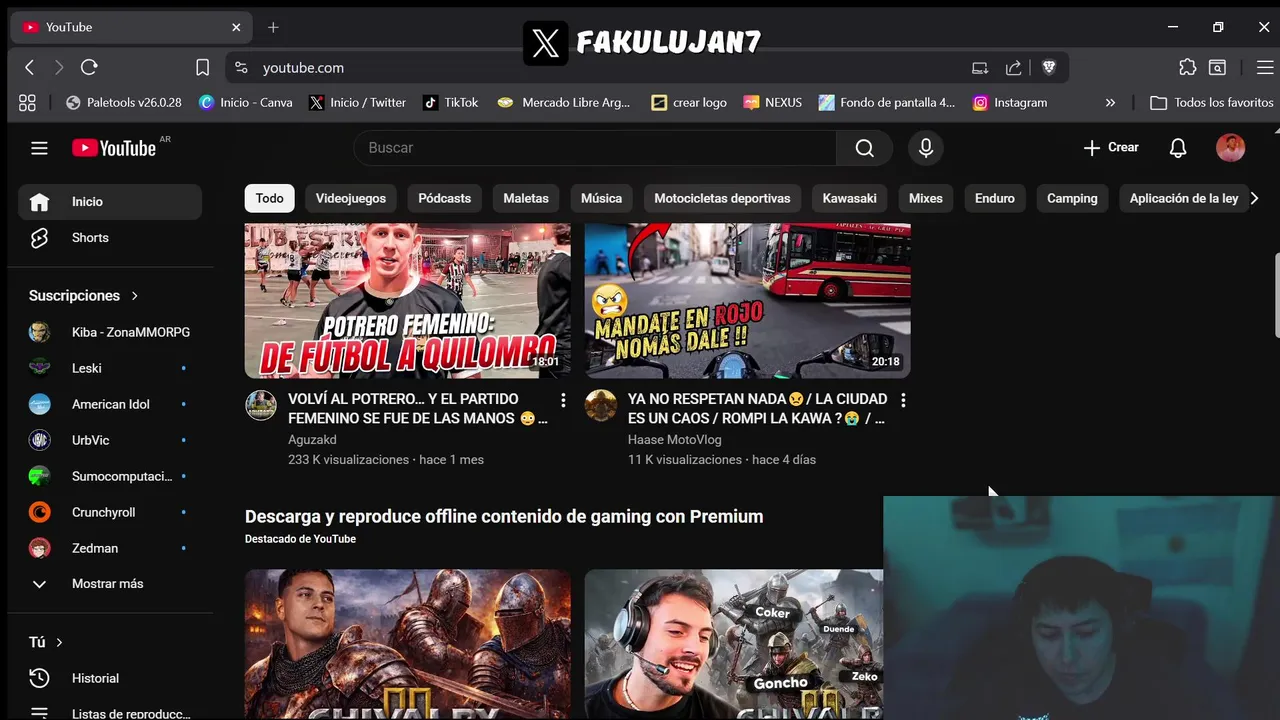Click in the Buscar search field
The height and width of the screenshot is (720, 1280).
[595, 148]
